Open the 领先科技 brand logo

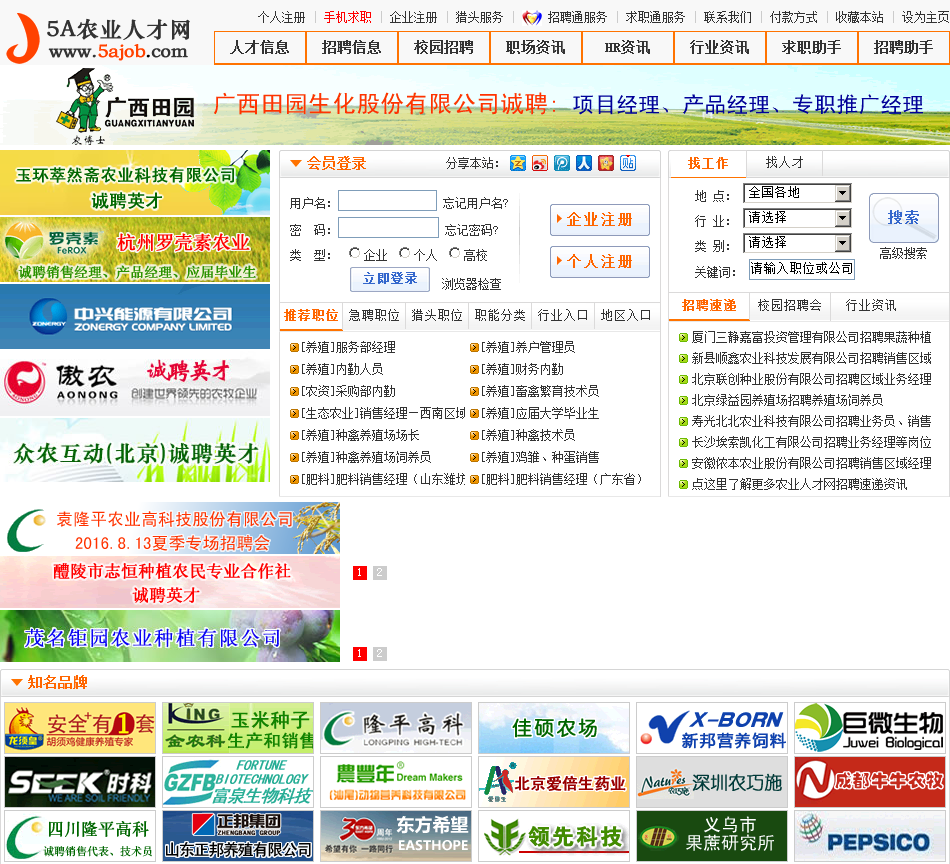tap(554, 836)
